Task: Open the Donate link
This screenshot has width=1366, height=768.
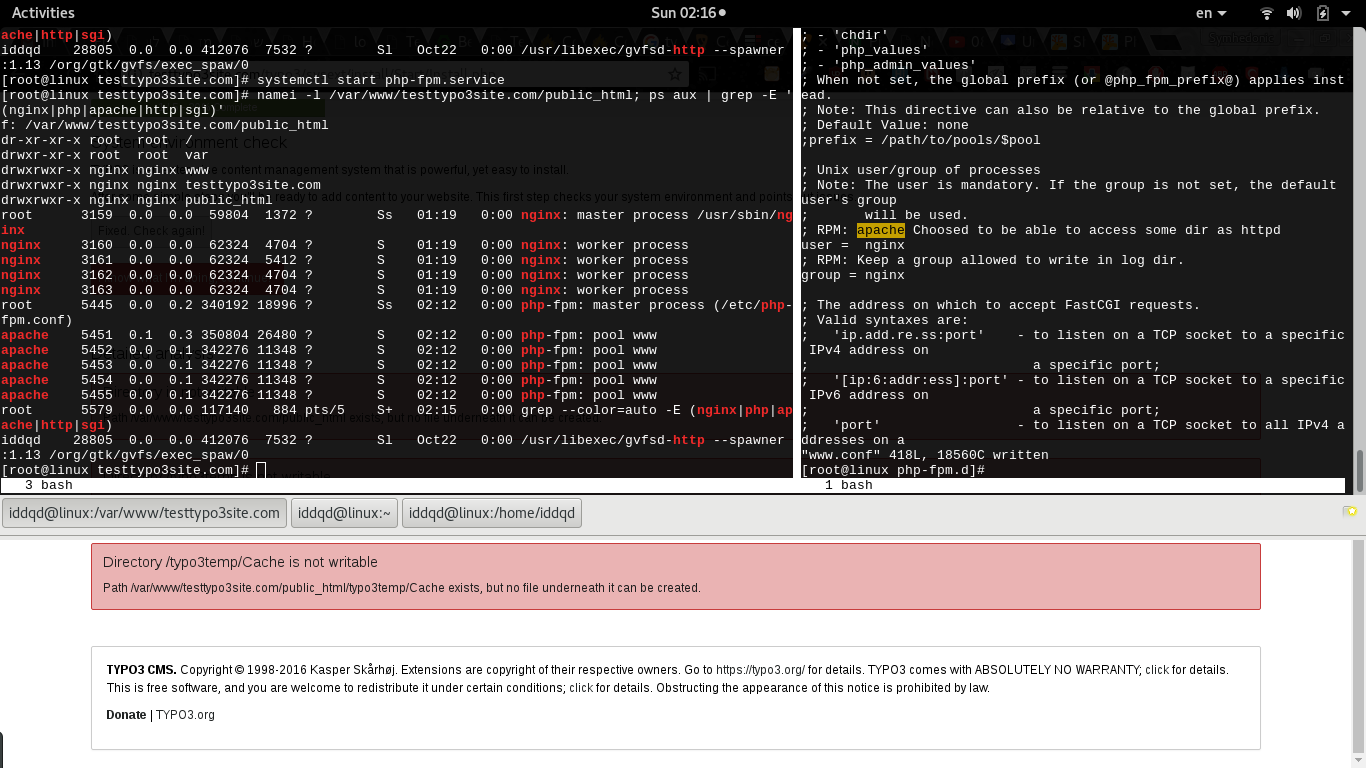Action: pos(126,715)
